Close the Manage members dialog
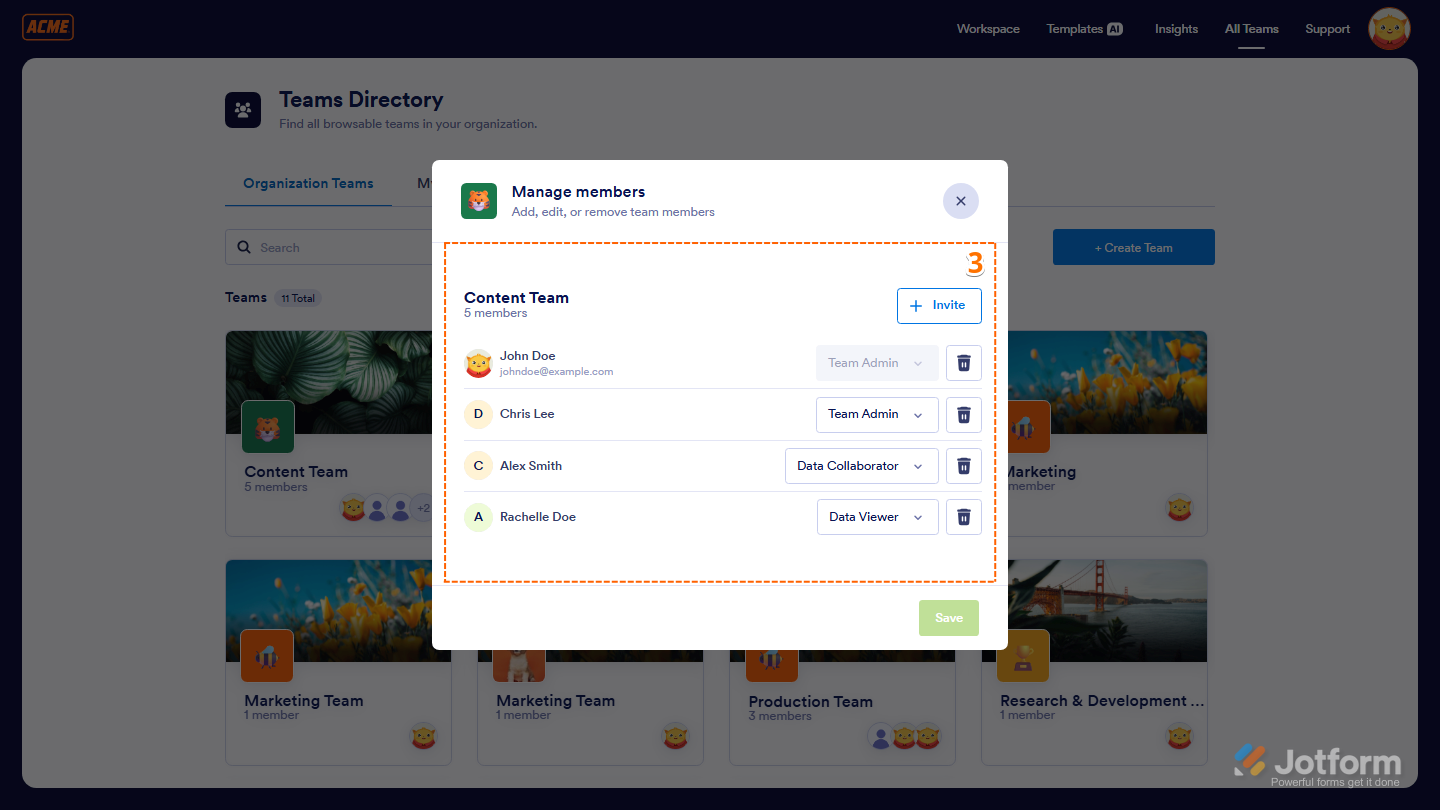The image size is (1440, 810). pos(960,200)
